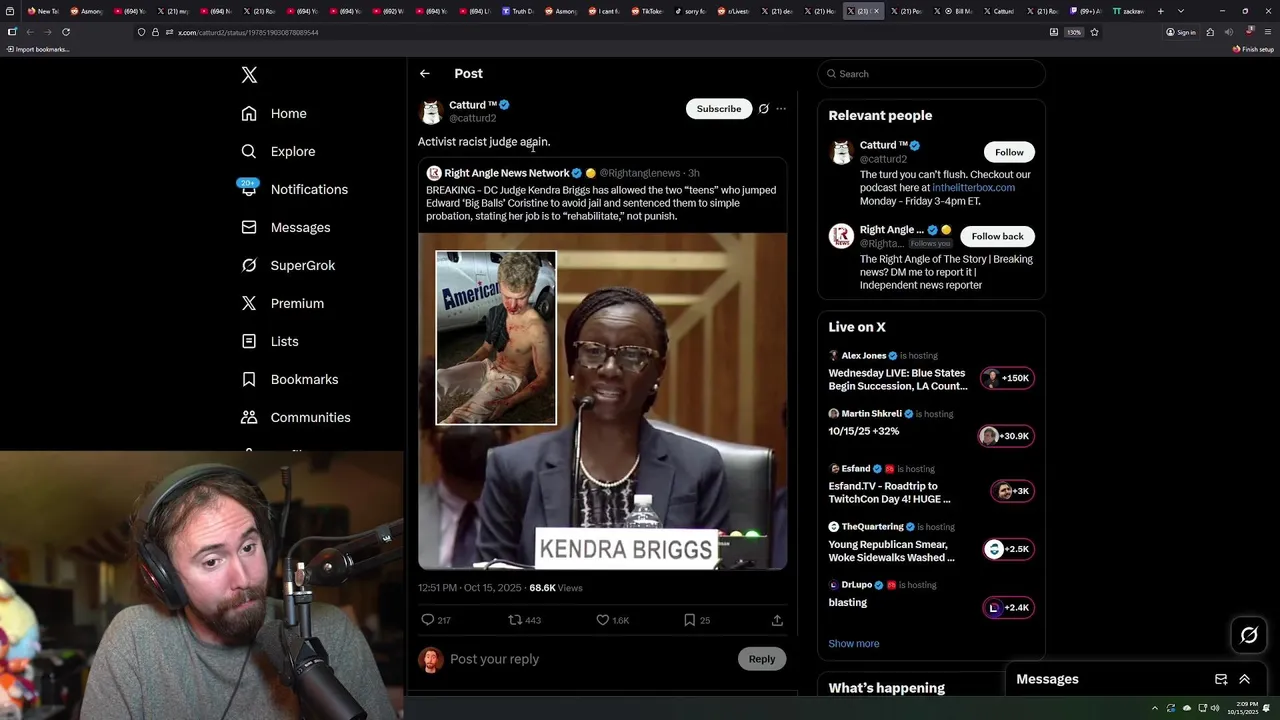
Task: Click the floating Grok button
Action: coord(1249,635)
